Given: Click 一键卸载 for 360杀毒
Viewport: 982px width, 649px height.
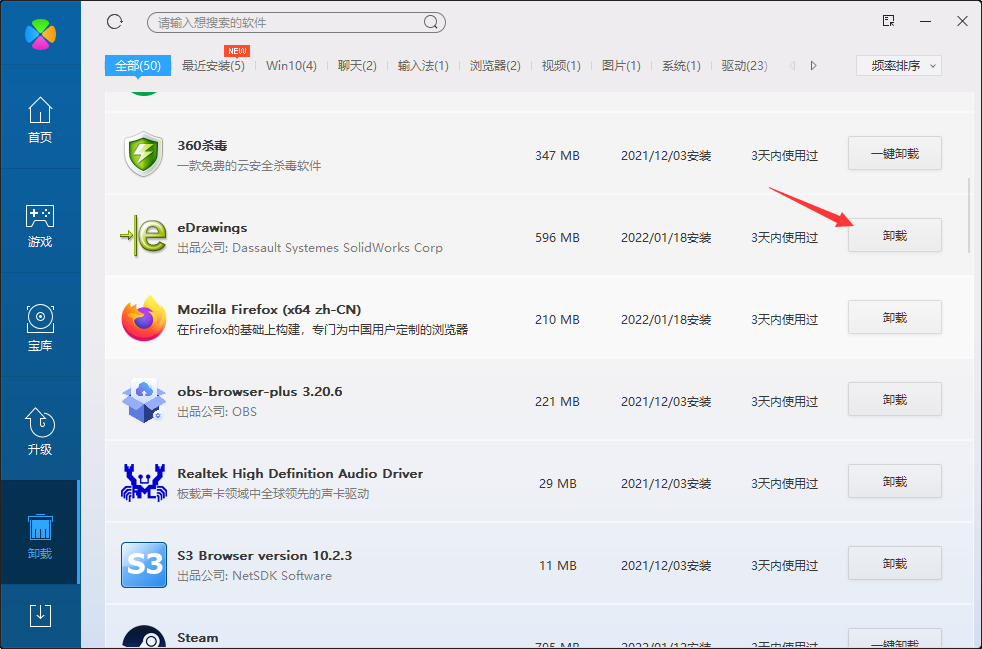Looking at the screenshot, I should (x=895, y=153).
